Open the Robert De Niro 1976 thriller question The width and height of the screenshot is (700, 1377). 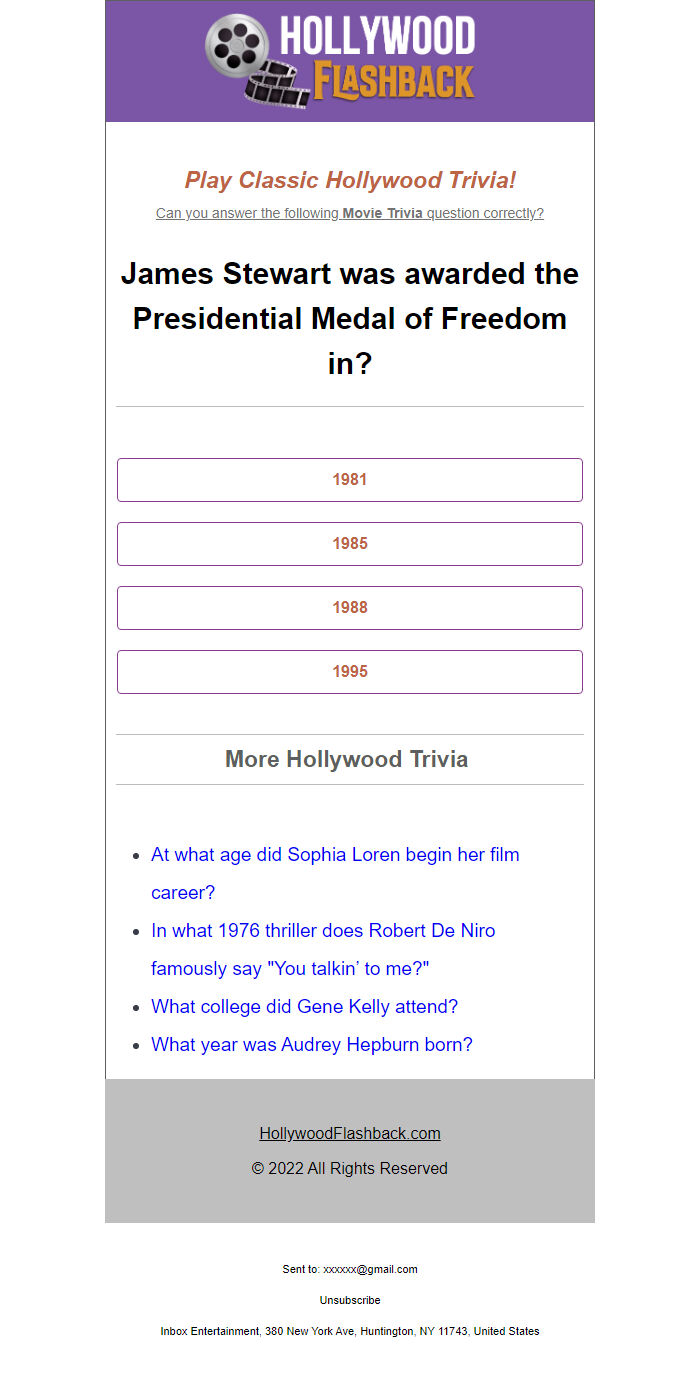click(x=323, y=931)
